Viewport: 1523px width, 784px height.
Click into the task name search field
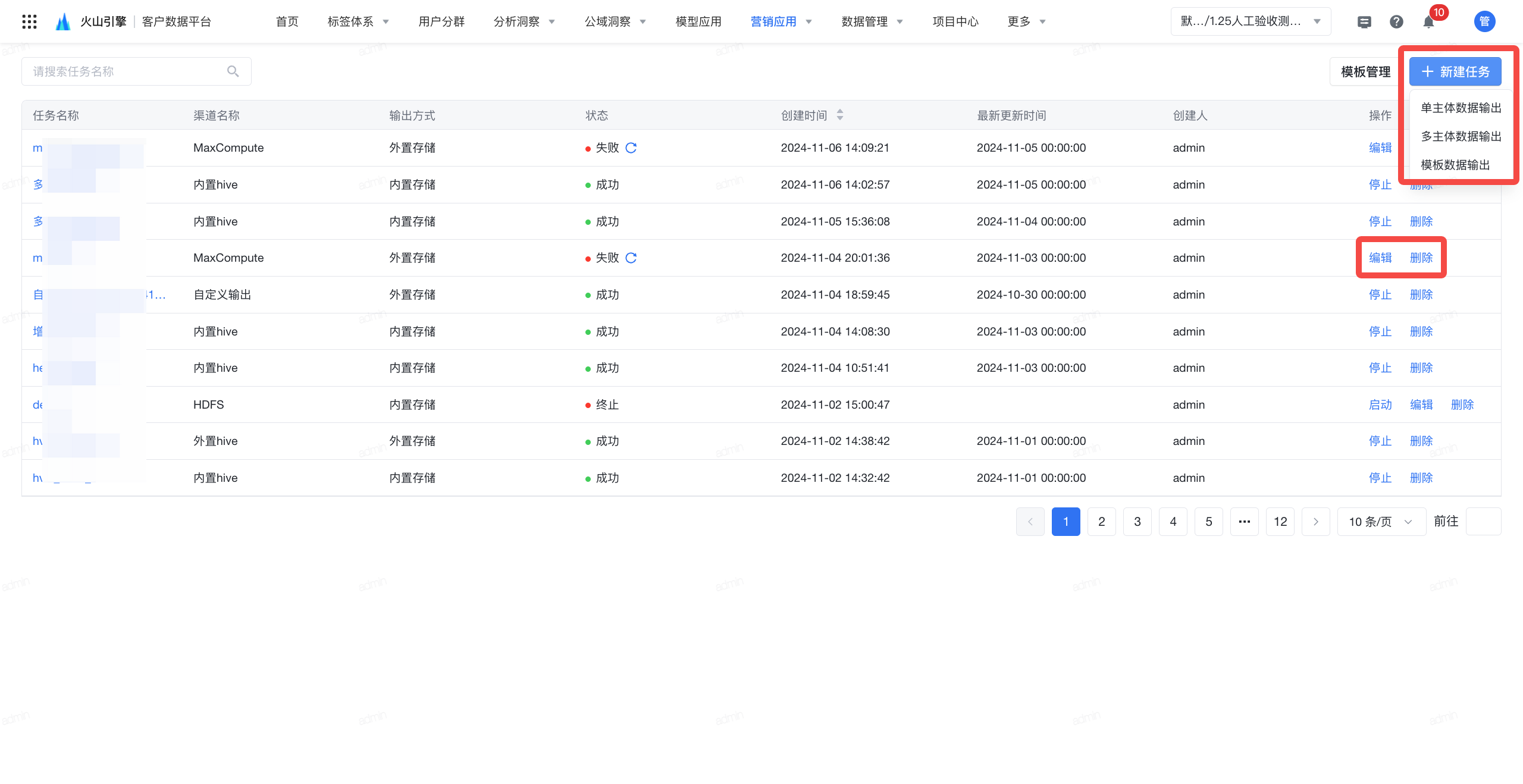coord(136,71)
